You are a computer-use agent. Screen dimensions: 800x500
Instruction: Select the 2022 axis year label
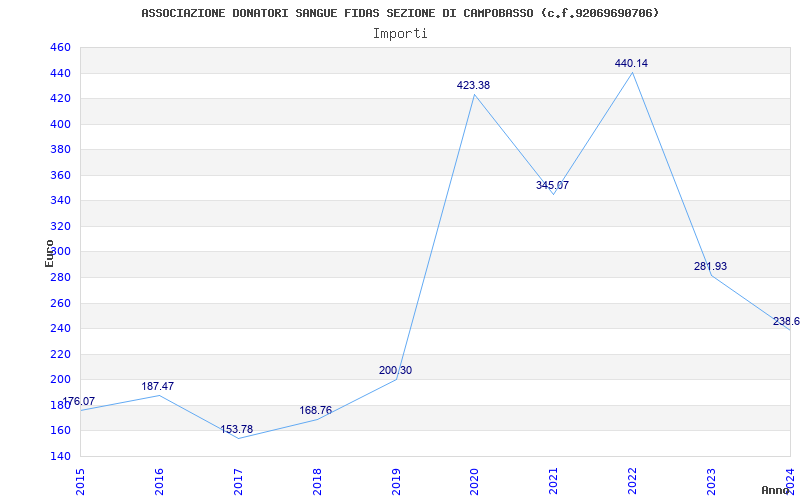(633, 482)
